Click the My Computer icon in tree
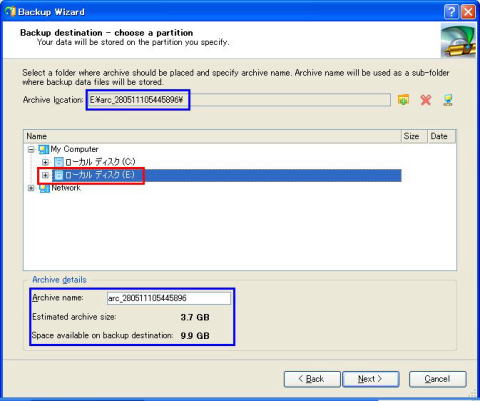This screenshot has height=401, width=480. click(44, 149)
